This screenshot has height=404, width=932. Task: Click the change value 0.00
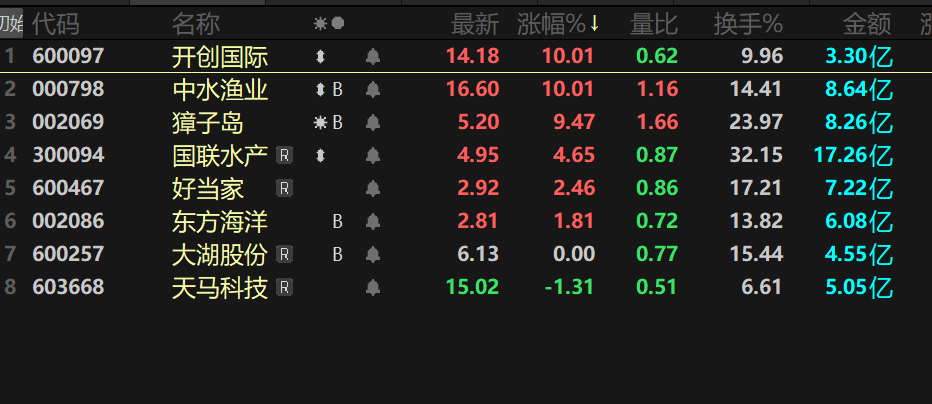pyautogui.click(x=574, y=254)
